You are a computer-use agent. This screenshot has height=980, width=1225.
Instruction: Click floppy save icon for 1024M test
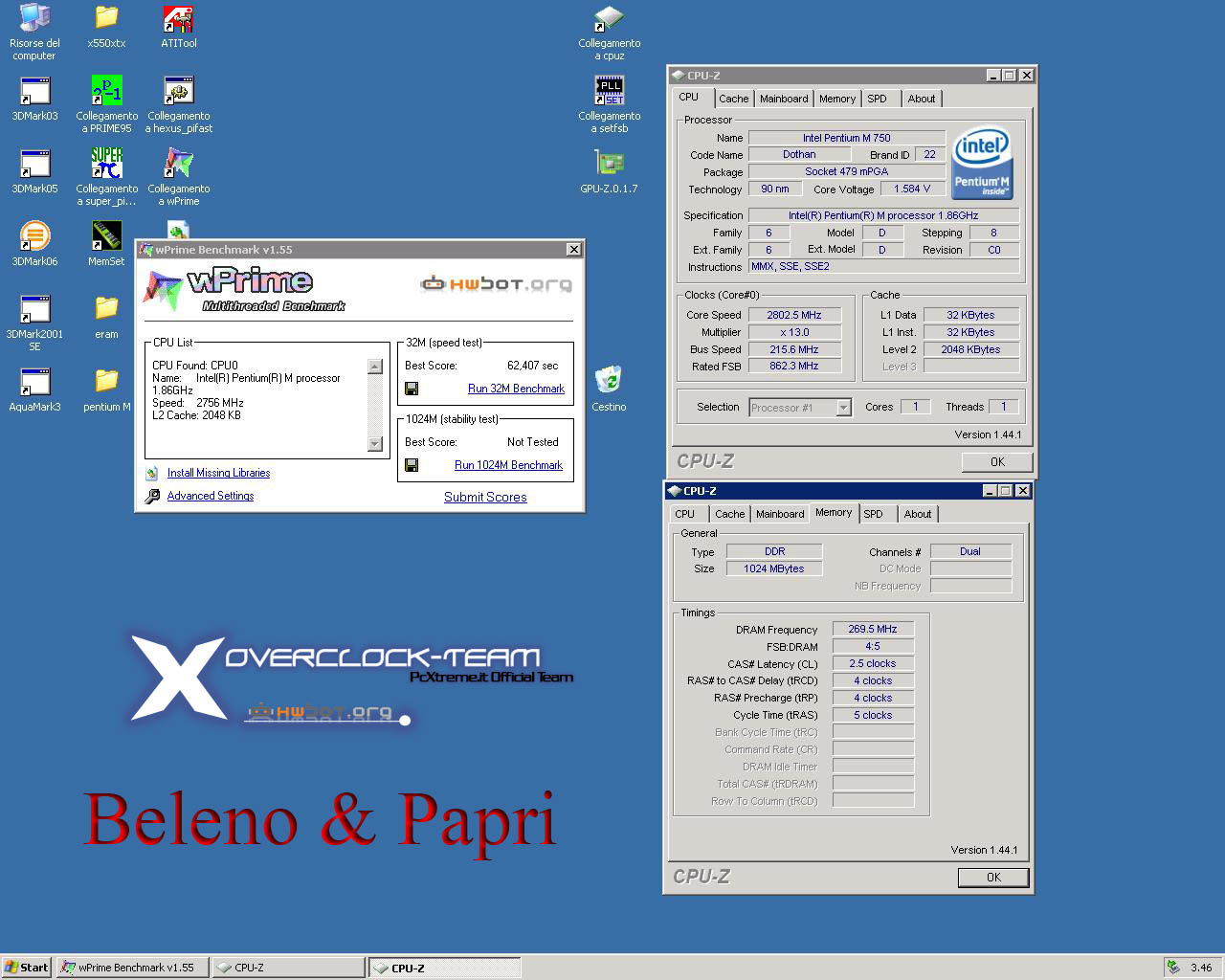(x=412, y=465)
